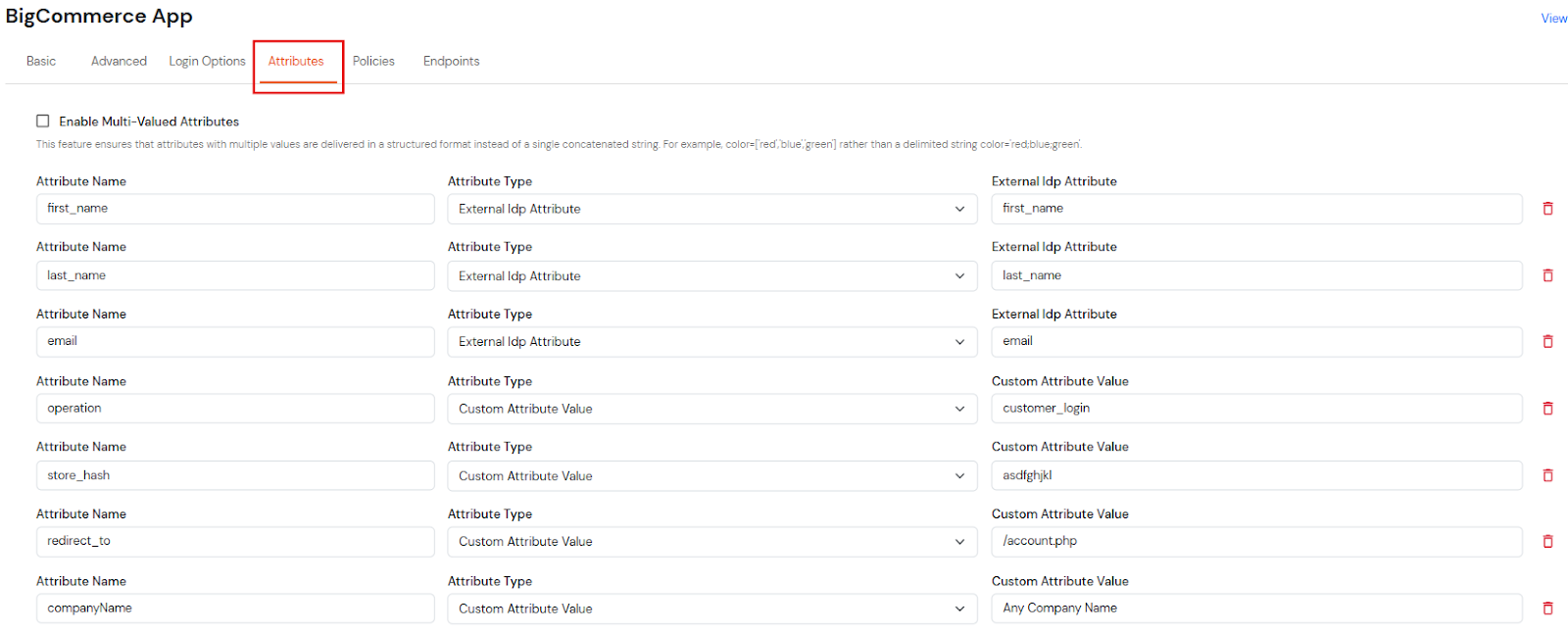Expand Attribute Type dropdown for operation
The width and height of the screenshot is (1568, 633).
coord(711,409)
